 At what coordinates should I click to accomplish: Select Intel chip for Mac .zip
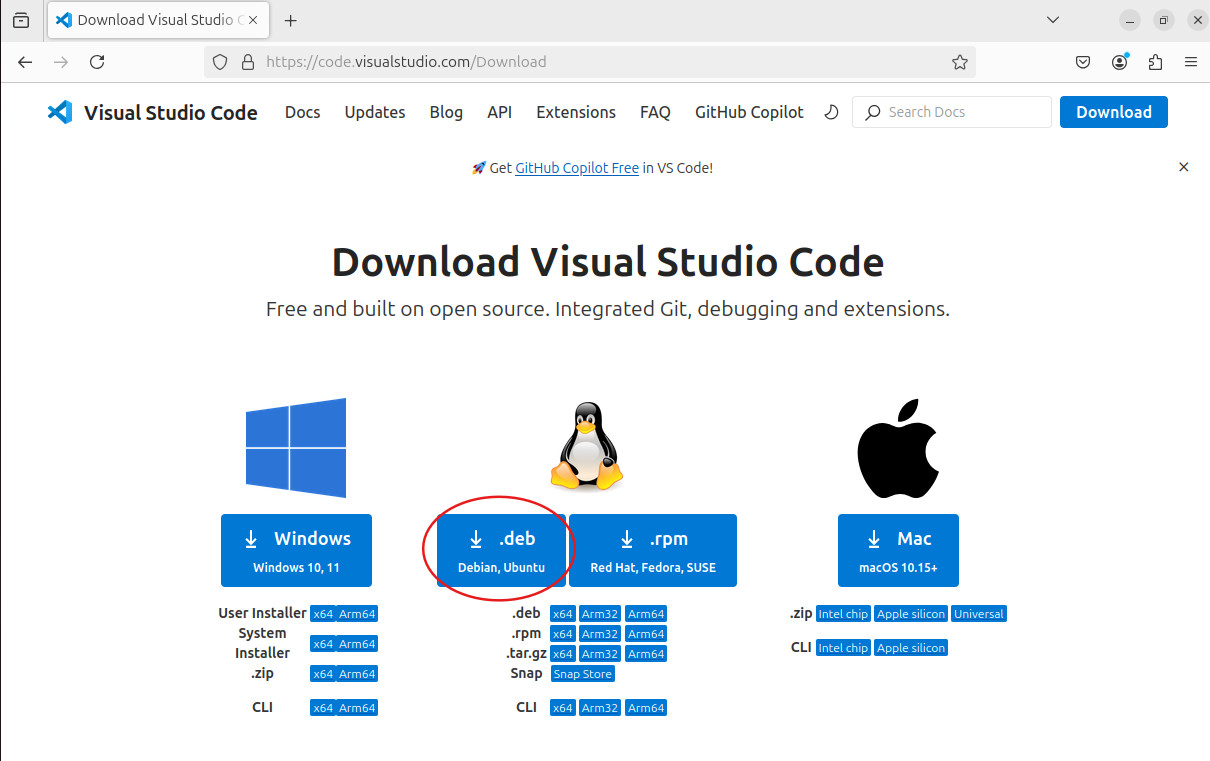(843, 614)
